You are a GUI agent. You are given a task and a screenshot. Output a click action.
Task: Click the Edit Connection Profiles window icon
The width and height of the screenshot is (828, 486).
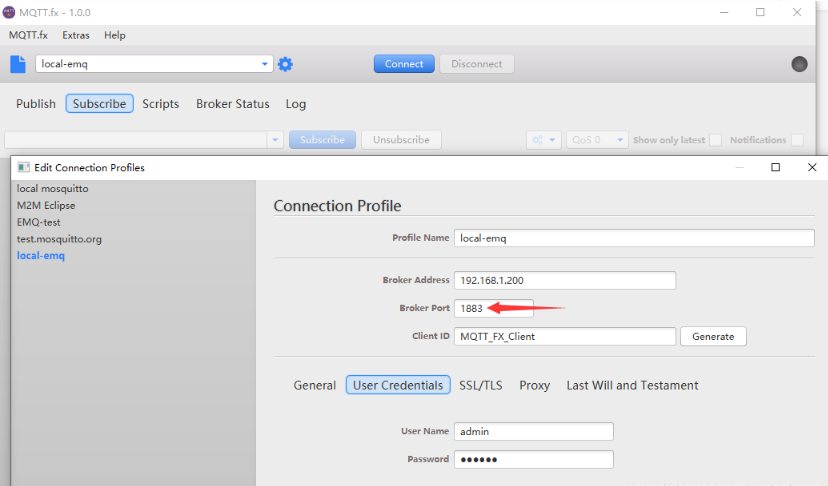click(x=23, y=167)
